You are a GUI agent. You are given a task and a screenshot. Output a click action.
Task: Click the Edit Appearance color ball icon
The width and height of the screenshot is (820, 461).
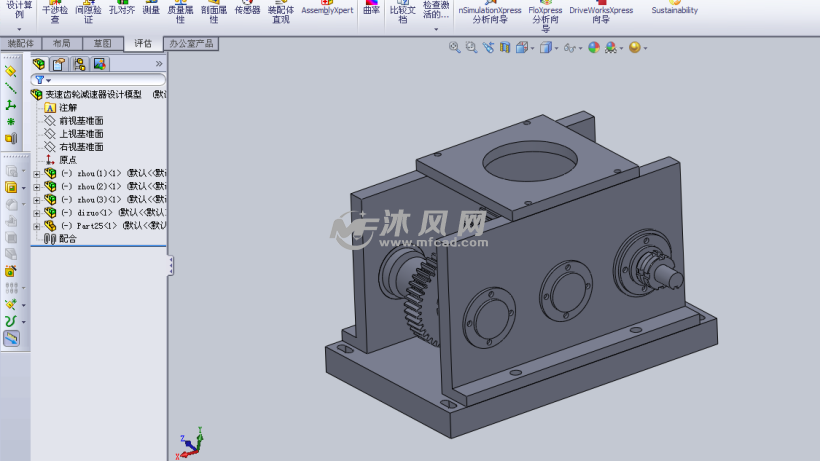(594, 47)
